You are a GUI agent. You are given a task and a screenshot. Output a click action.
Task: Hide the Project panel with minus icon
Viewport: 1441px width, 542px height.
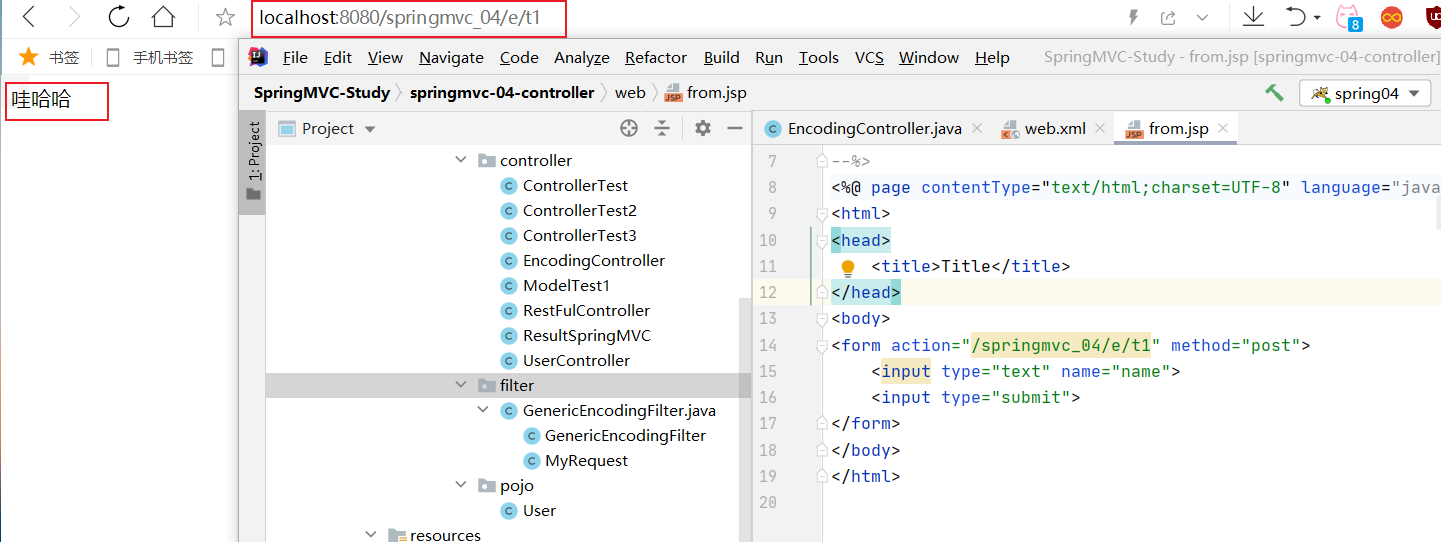click(735, 128)
